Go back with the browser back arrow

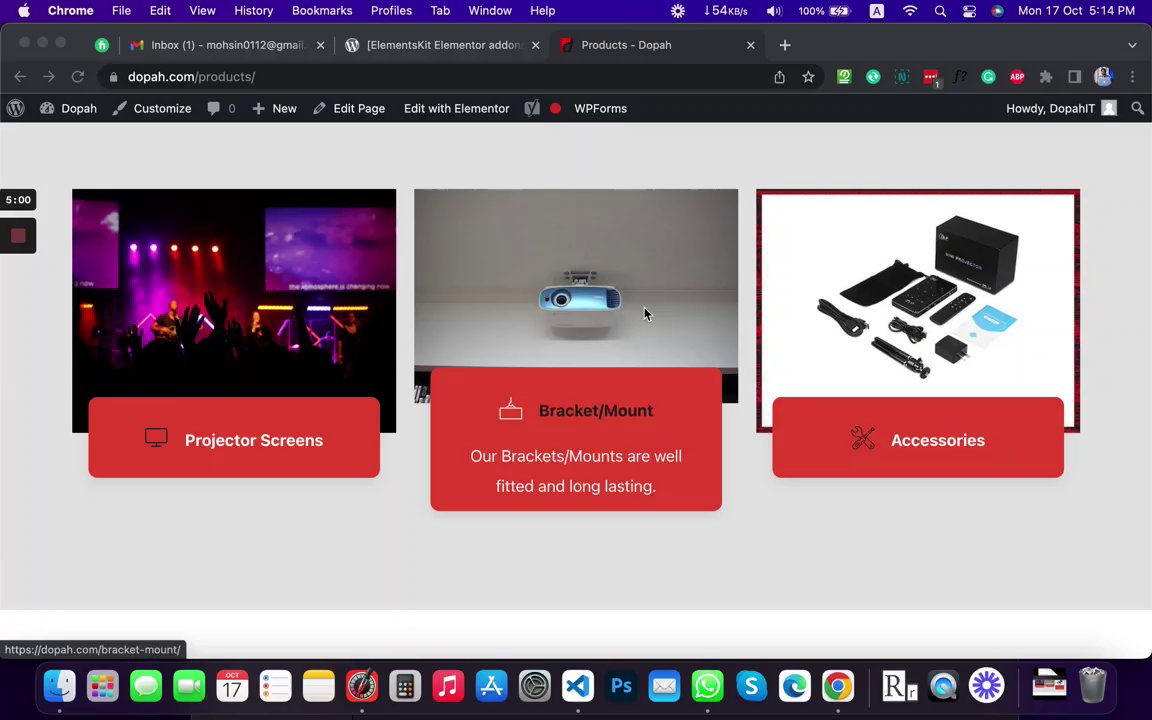point(20,76)
